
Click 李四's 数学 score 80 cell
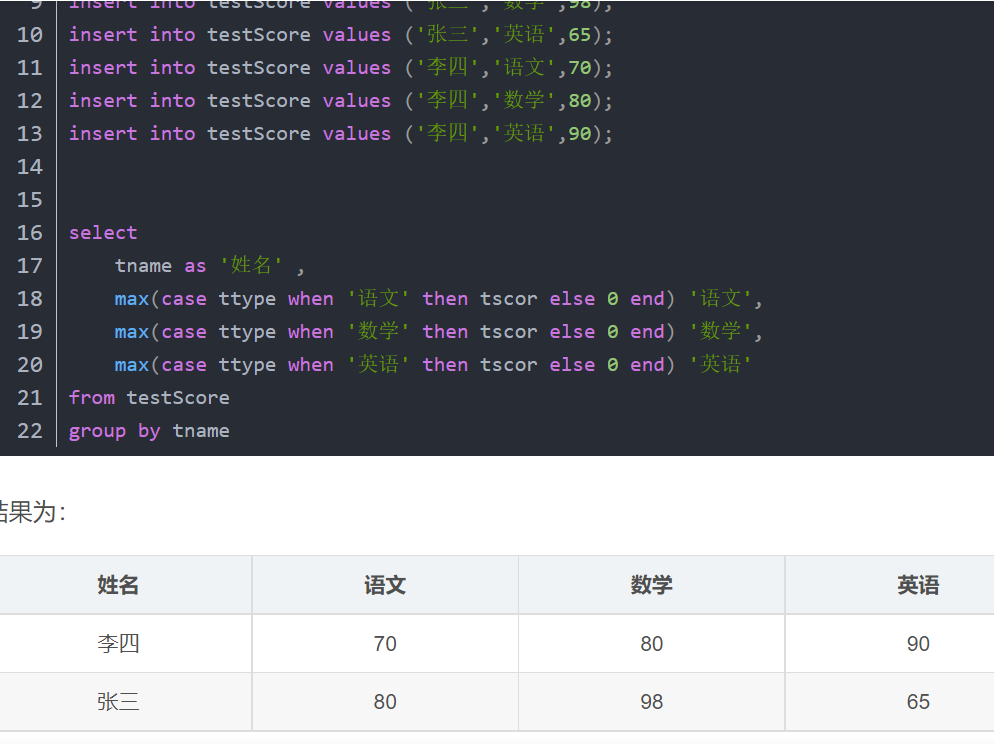click(652, 644)
